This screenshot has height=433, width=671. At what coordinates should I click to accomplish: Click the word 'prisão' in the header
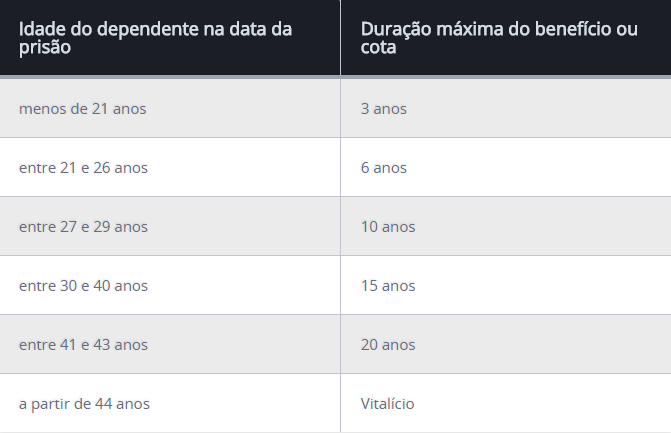45,47
